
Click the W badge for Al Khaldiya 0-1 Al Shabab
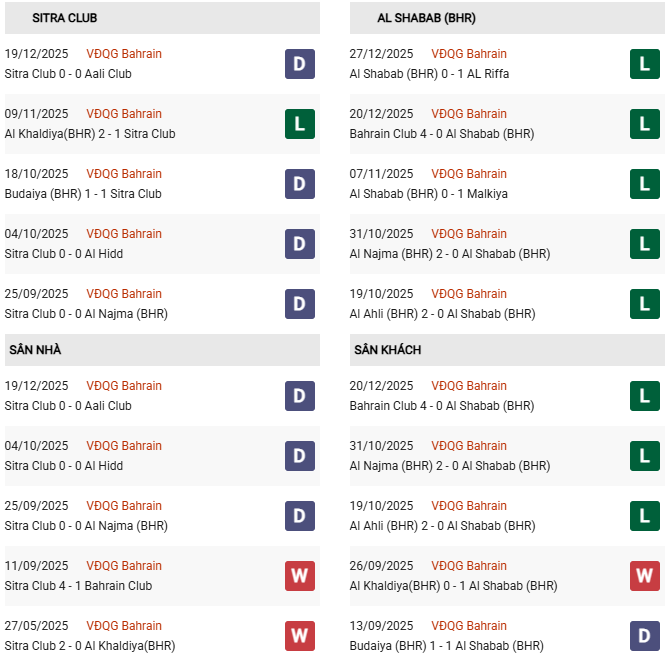[645, 576]
